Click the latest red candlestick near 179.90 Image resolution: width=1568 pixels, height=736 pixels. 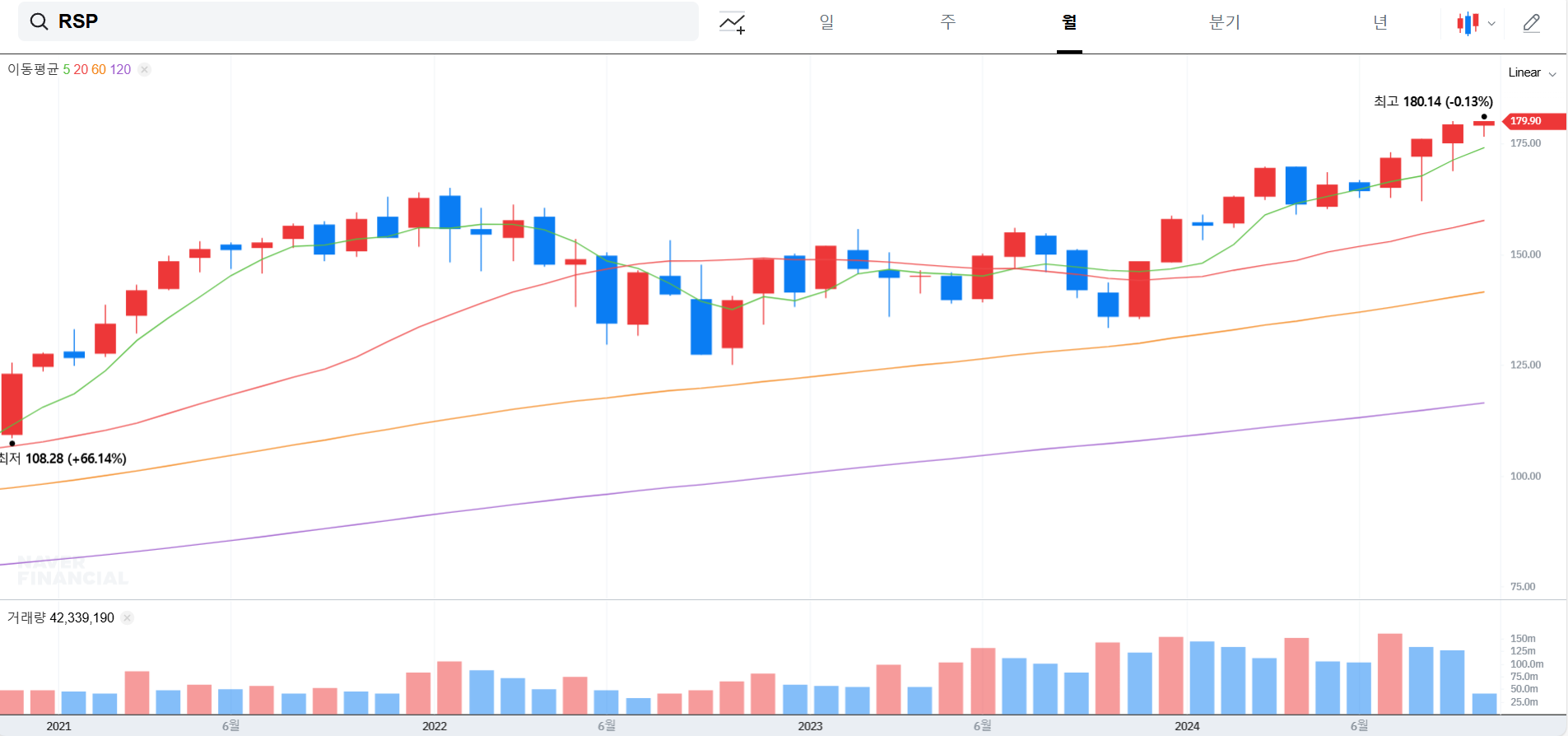[x=1484, y=124]
